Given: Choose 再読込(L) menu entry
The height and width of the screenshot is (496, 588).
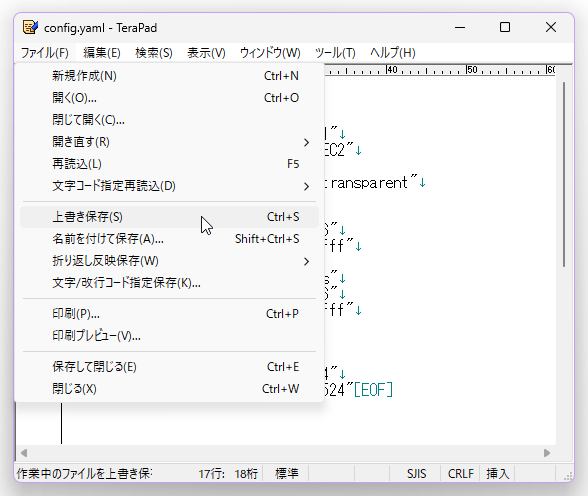Looking at the screenshot, I should (x=170, y=164).
